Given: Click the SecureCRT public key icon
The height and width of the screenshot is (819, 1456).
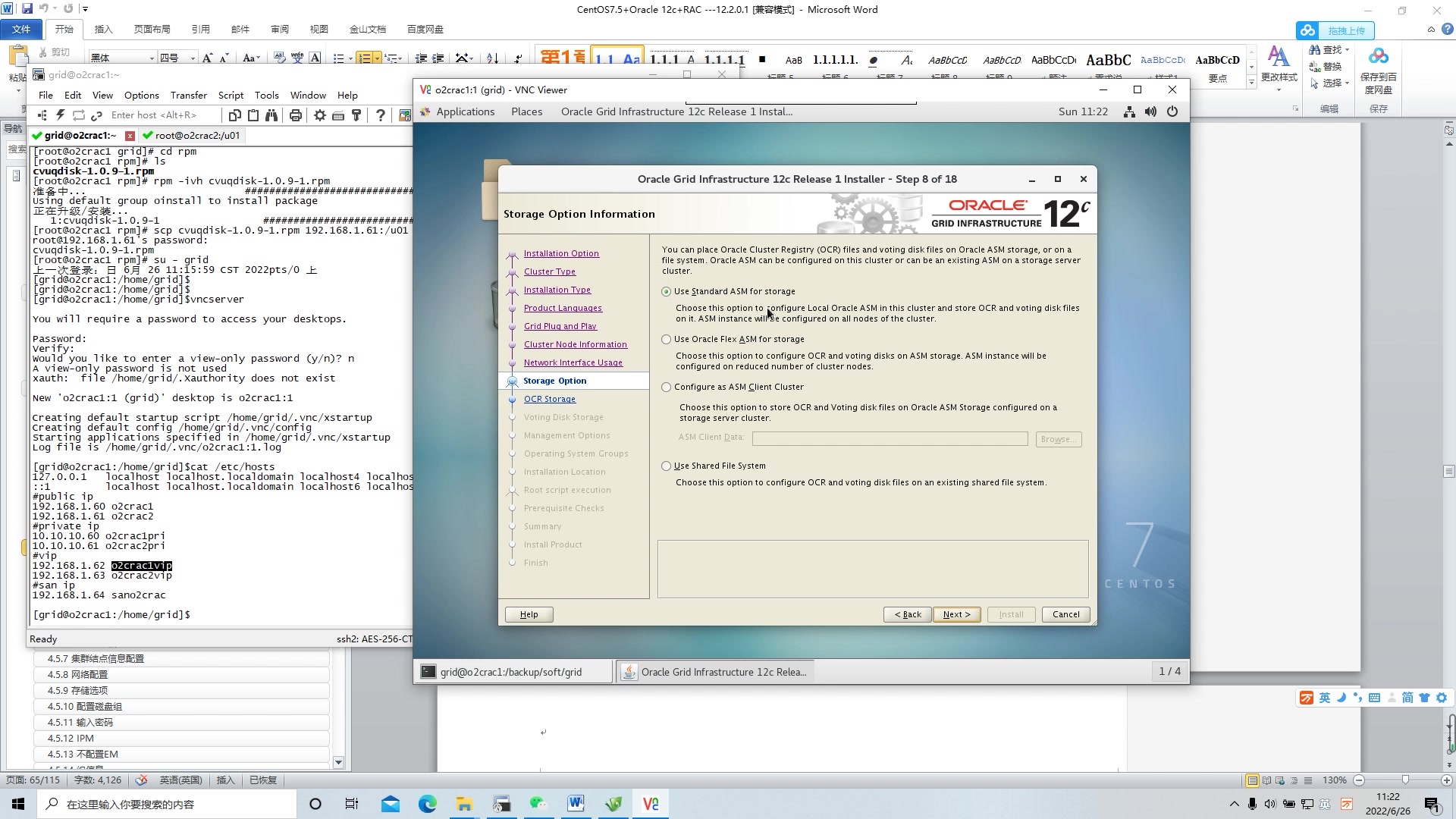Looking at the screenshot, I should click(x=356, y=115).
